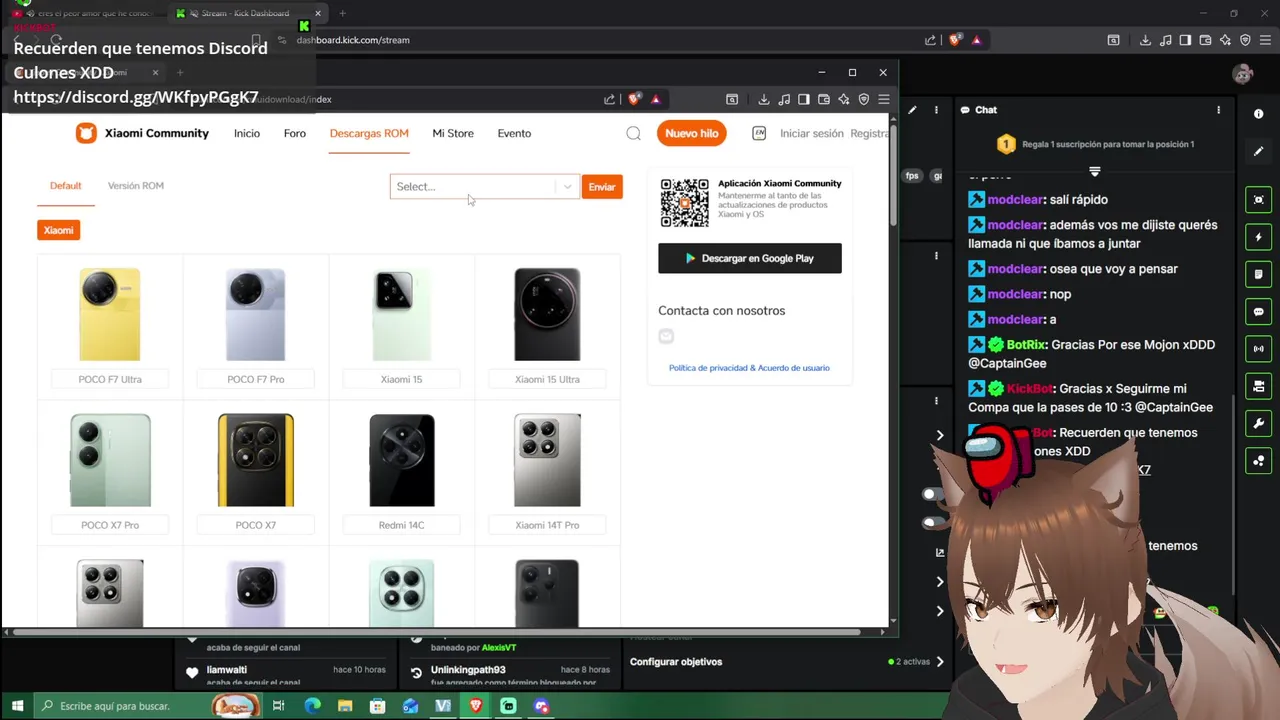
Task: Click the QR code for Xiaomi Community app
Action: click(684, 203)
